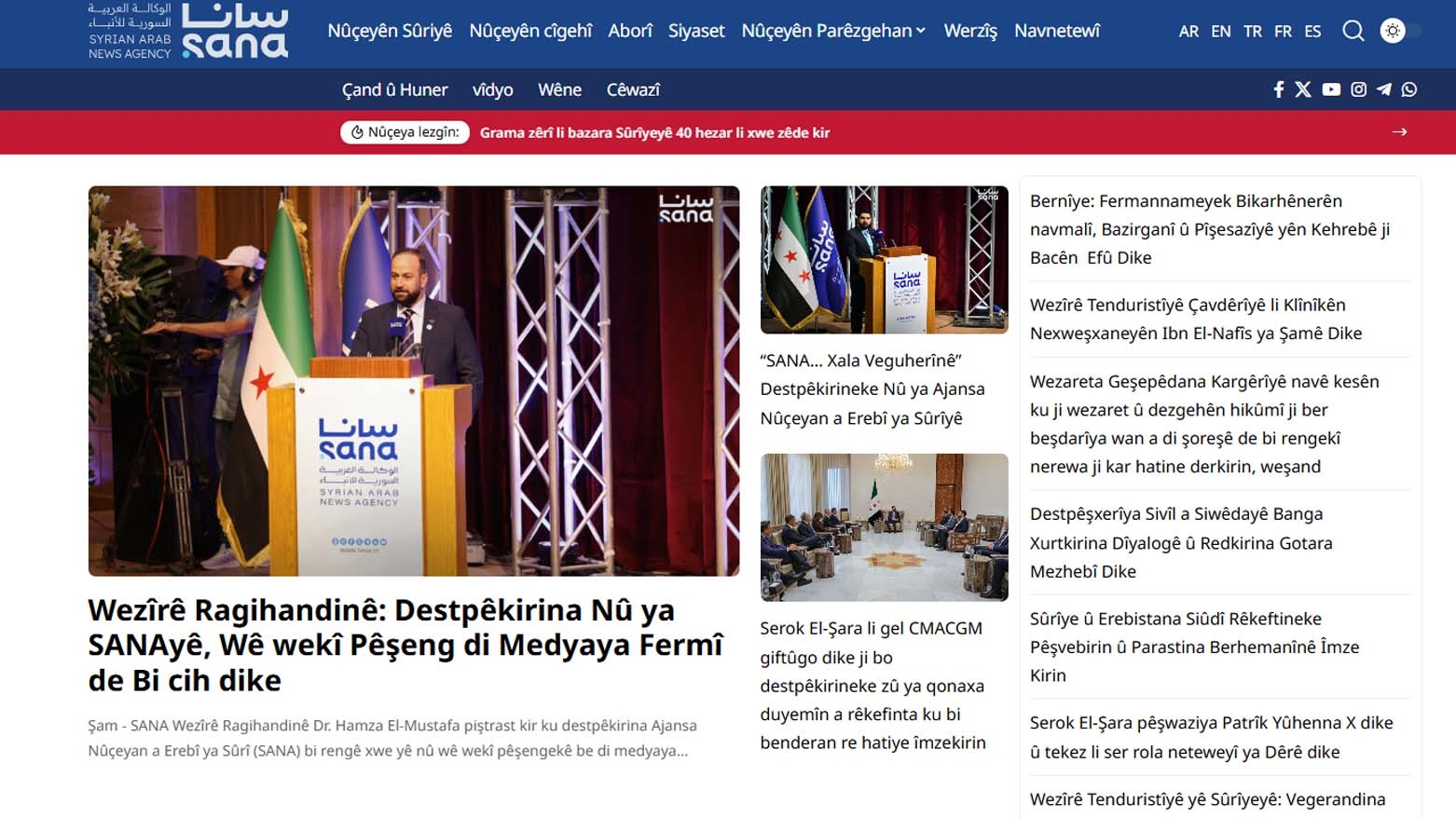Click the WhatsApp icon
Screen dimensions: 1456x818
[x=1409, y=89]
